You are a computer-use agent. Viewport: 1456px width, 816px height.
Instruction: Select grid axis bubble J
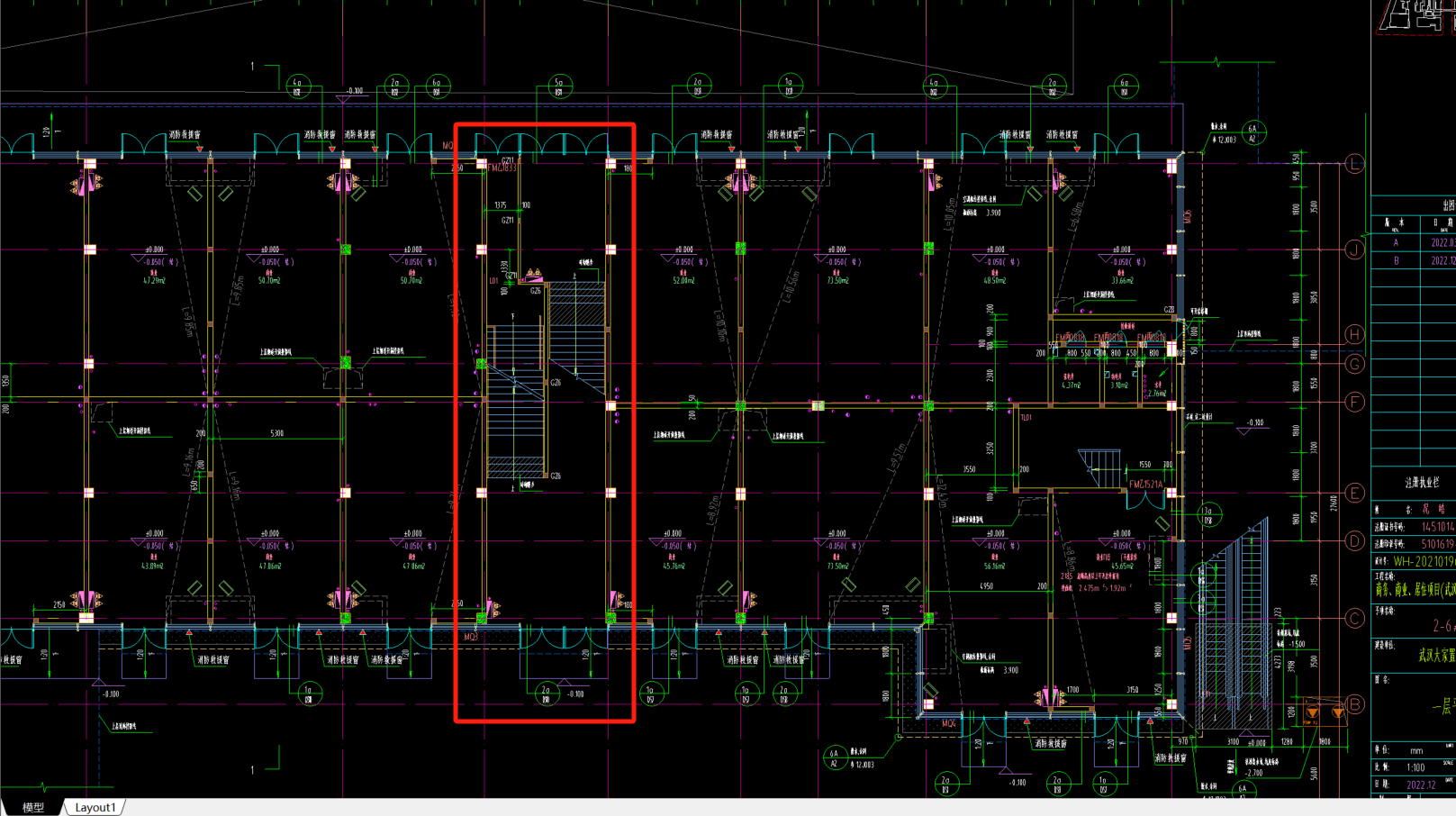coord(1354,249)
